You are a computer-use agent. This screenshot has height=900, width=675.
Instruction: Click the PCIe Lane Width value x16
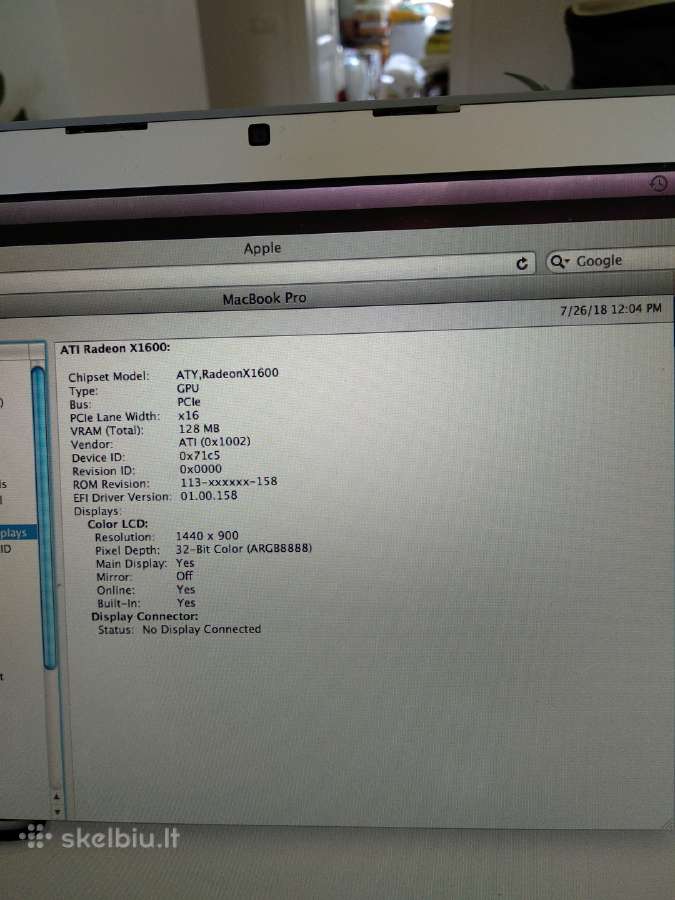pos(189,415)
